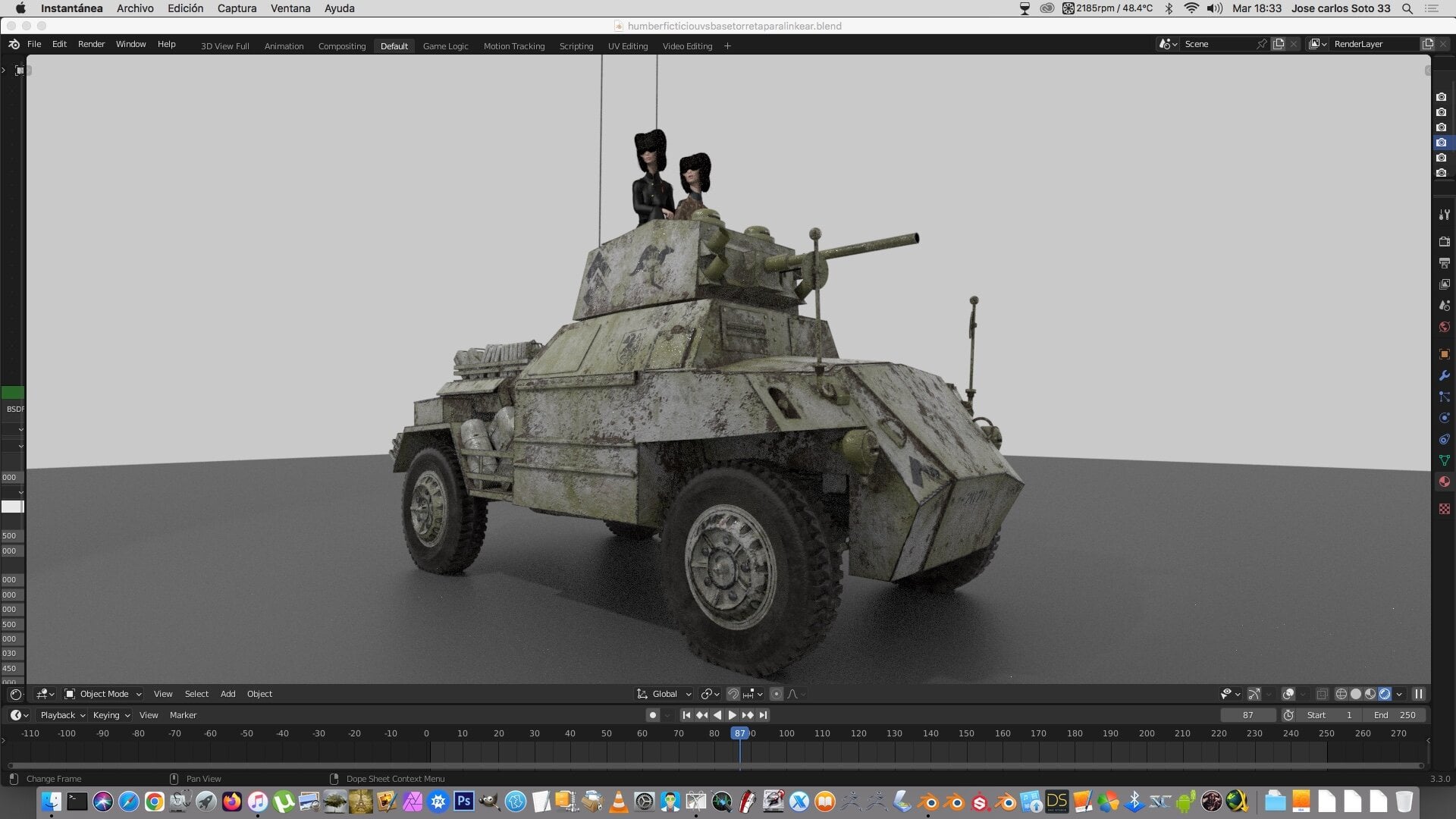1456x819 pixels.
Task: Open the Render properties tab
Action: 1444,242
